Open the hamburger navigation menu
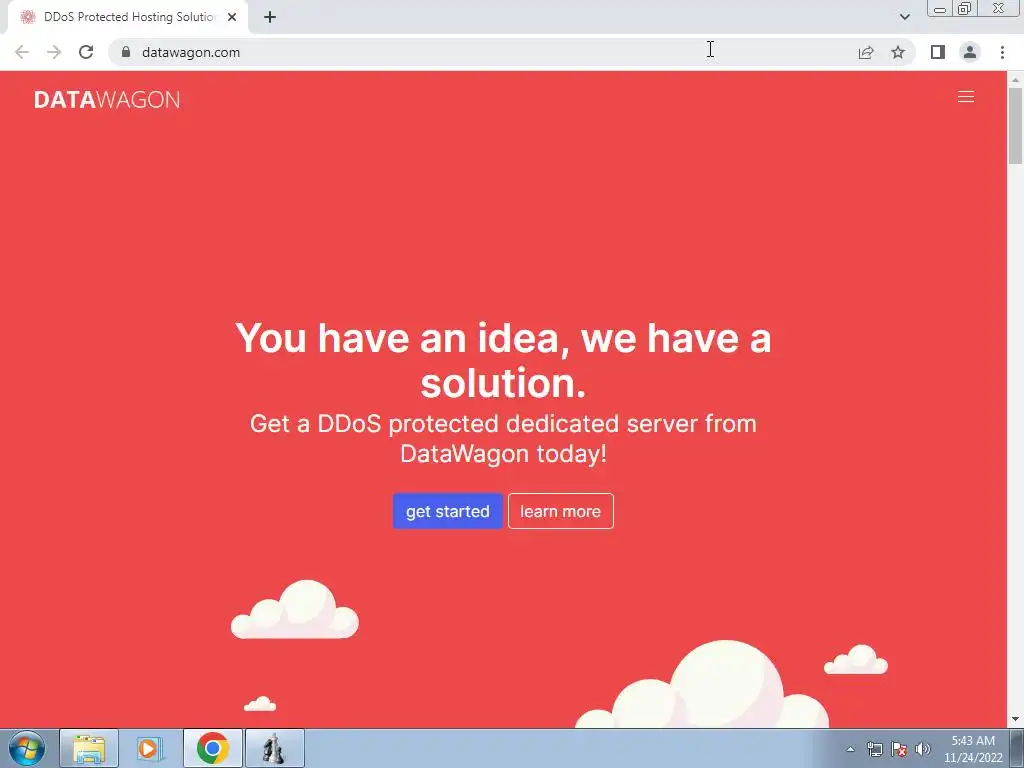The width and height of the screenshot is (1024, 768). click(965, 97)
